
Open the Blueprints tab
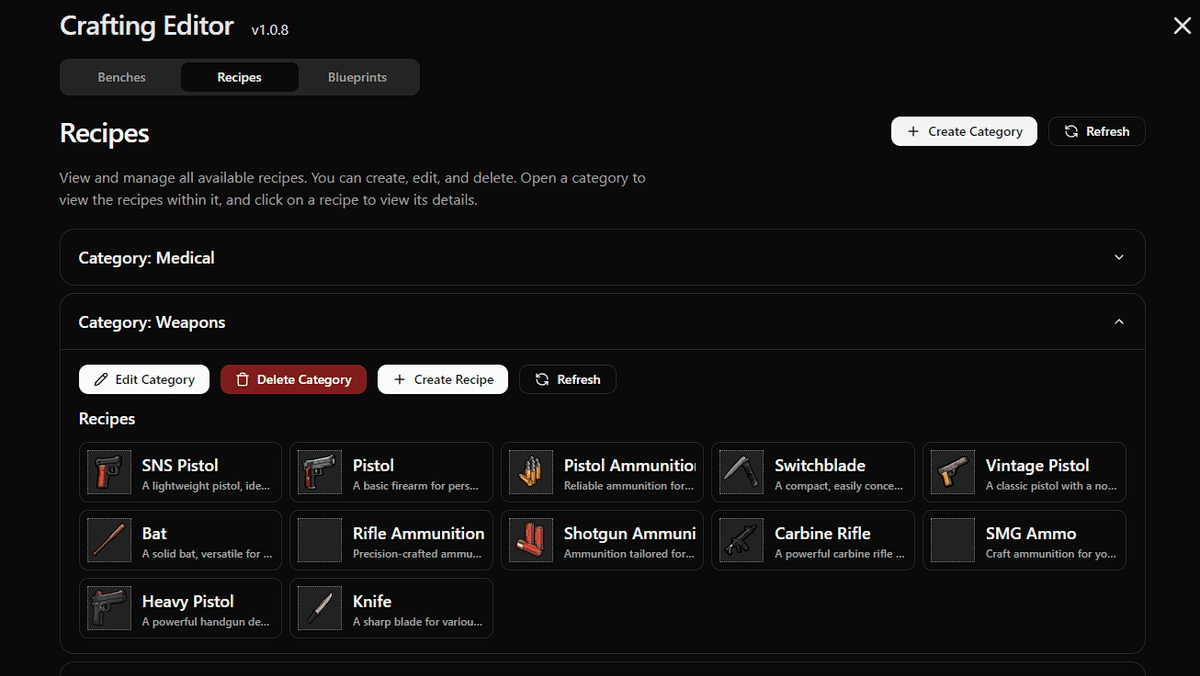click(x=356, y=76)
